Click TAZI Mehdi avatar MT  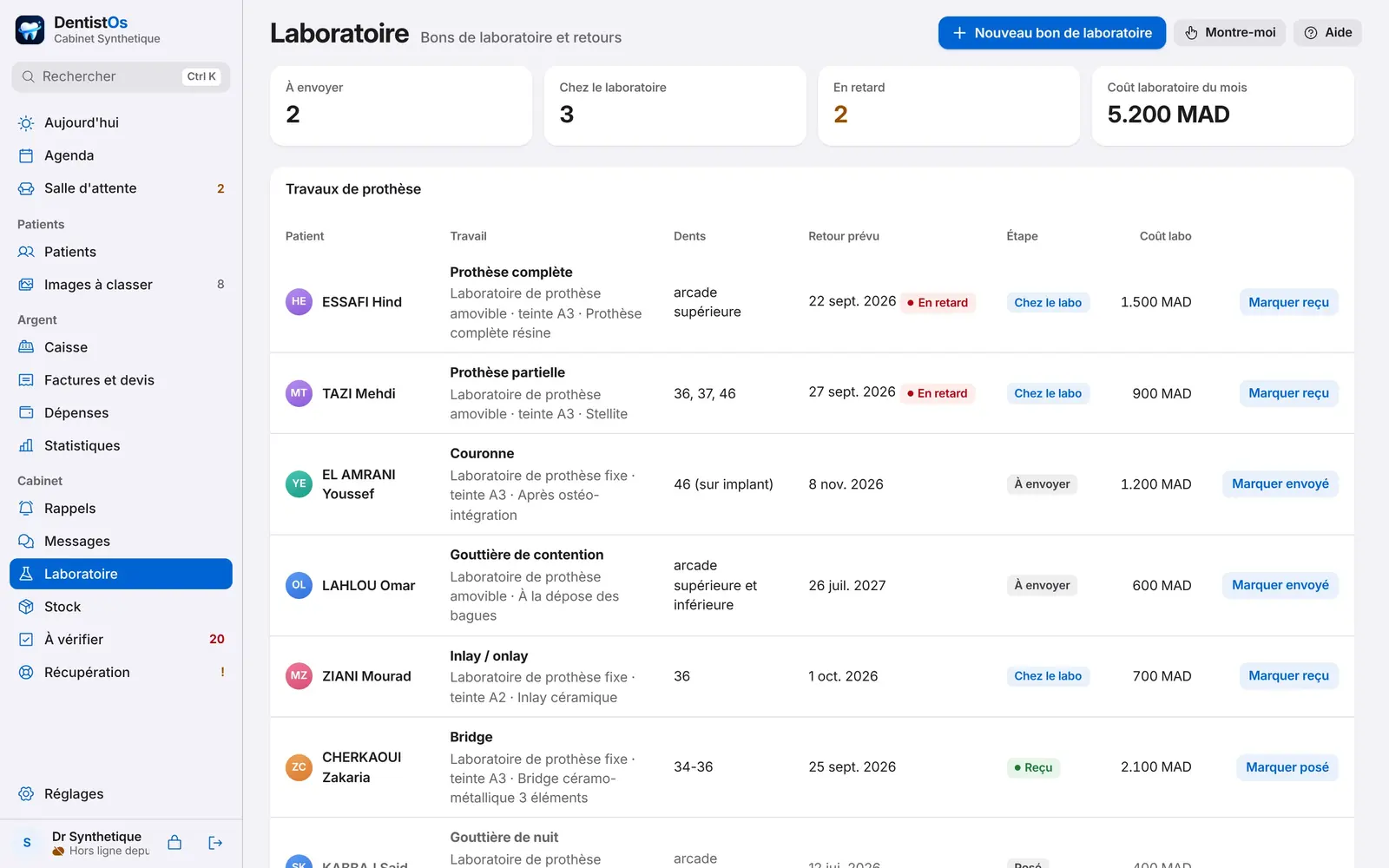tap(299, 393)
